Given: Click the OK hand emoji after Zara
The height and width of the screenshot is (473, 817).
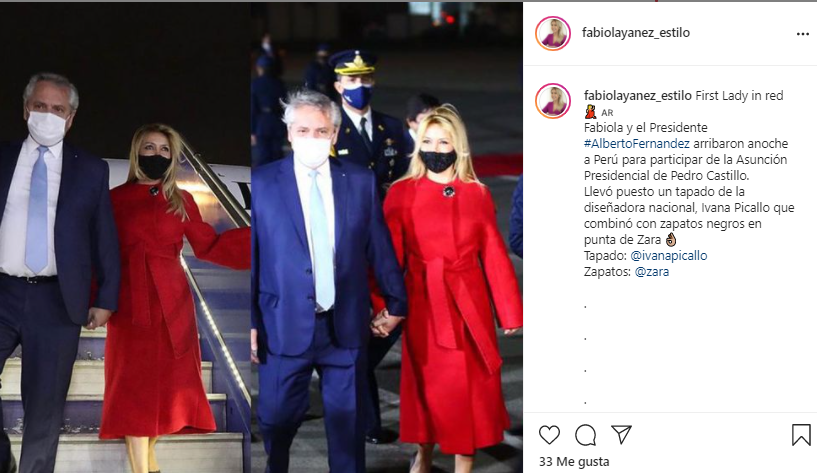Looking at the screenshot, I should (671, 240).
